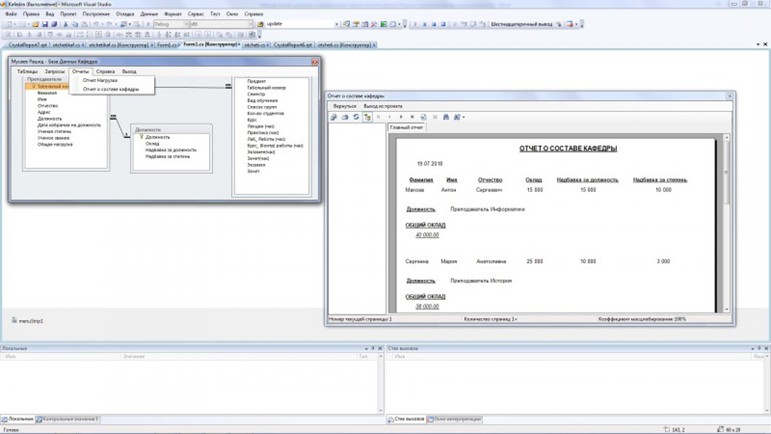This screenshot has width=771, height=434.
Task: Open the 'update' search combo box dropdown
Action: pos(337,24)
